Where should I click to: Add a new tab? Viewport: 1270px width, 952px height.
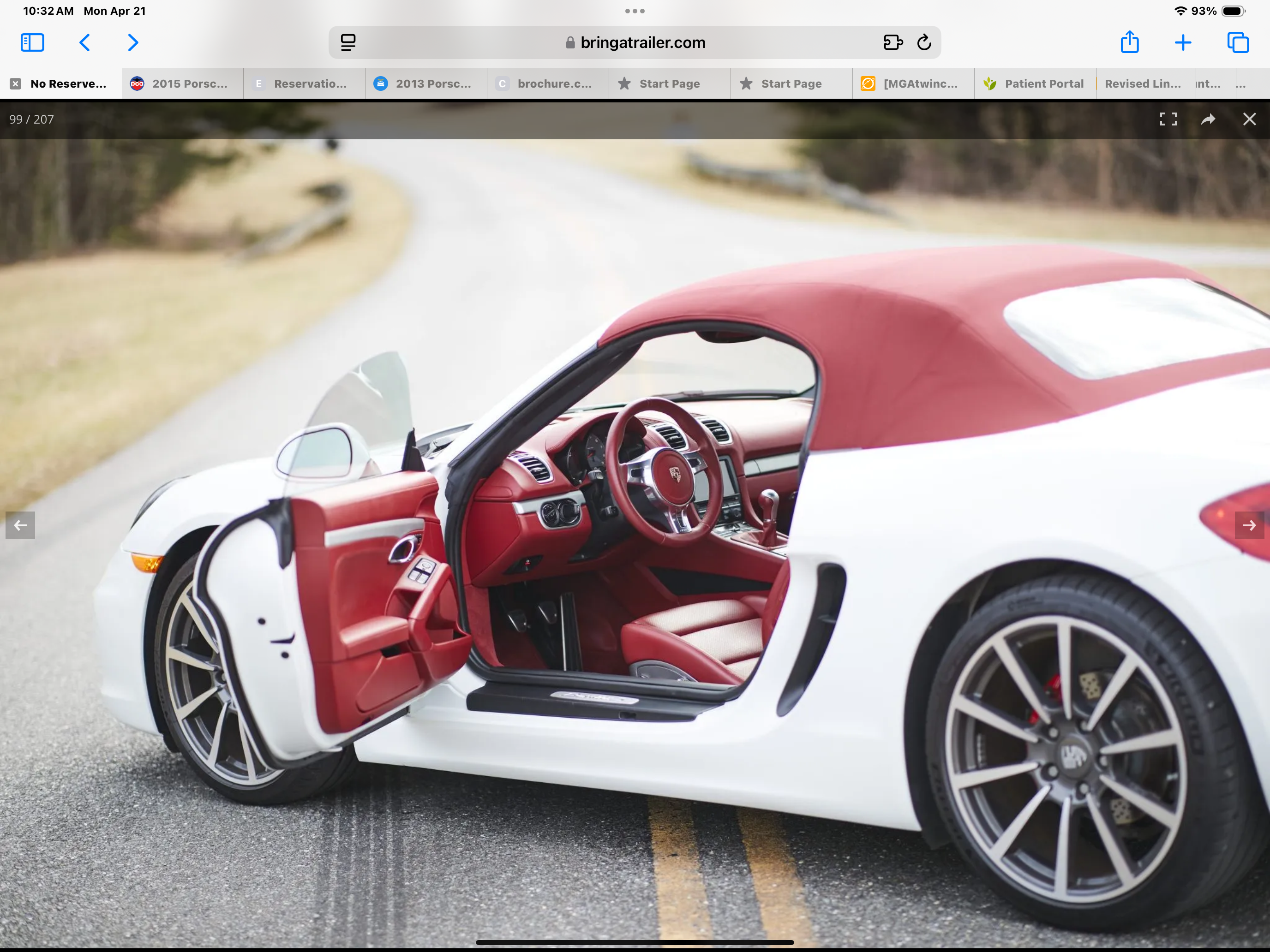(1183, 42)
